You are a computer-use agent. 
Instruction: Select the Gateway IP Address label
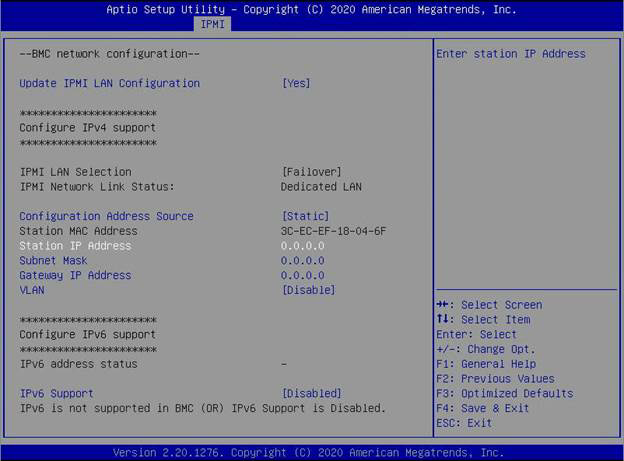coord(75,275)
